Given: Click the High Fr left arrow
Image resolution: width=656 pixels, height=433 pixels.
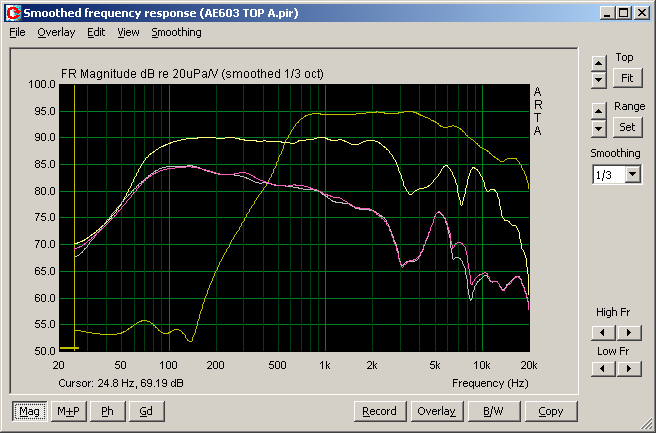Looking at the screenshot, I should [603, 333].
